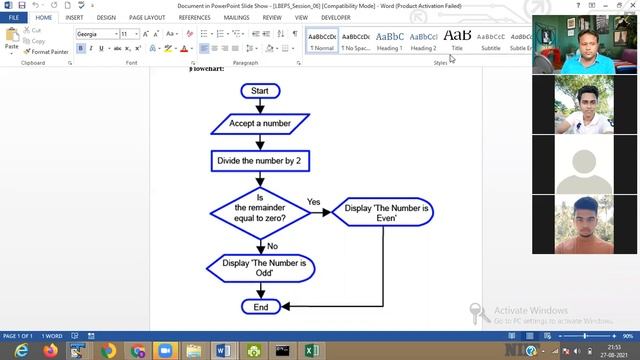
Task: Open the shading color dropdown
Action: click(x=277, y=49)
